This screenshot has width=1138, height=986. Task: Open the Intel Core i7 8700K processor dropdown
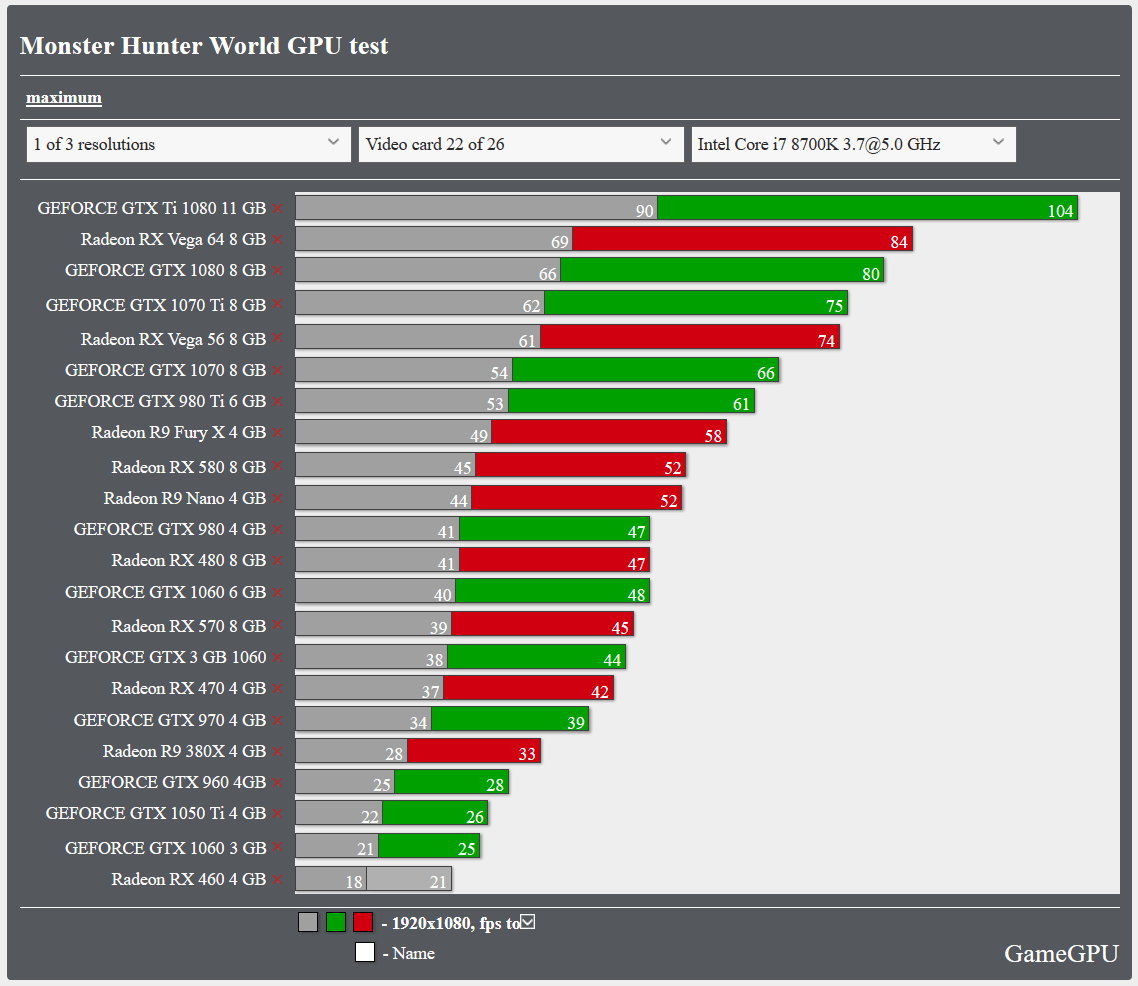point(854,144)
